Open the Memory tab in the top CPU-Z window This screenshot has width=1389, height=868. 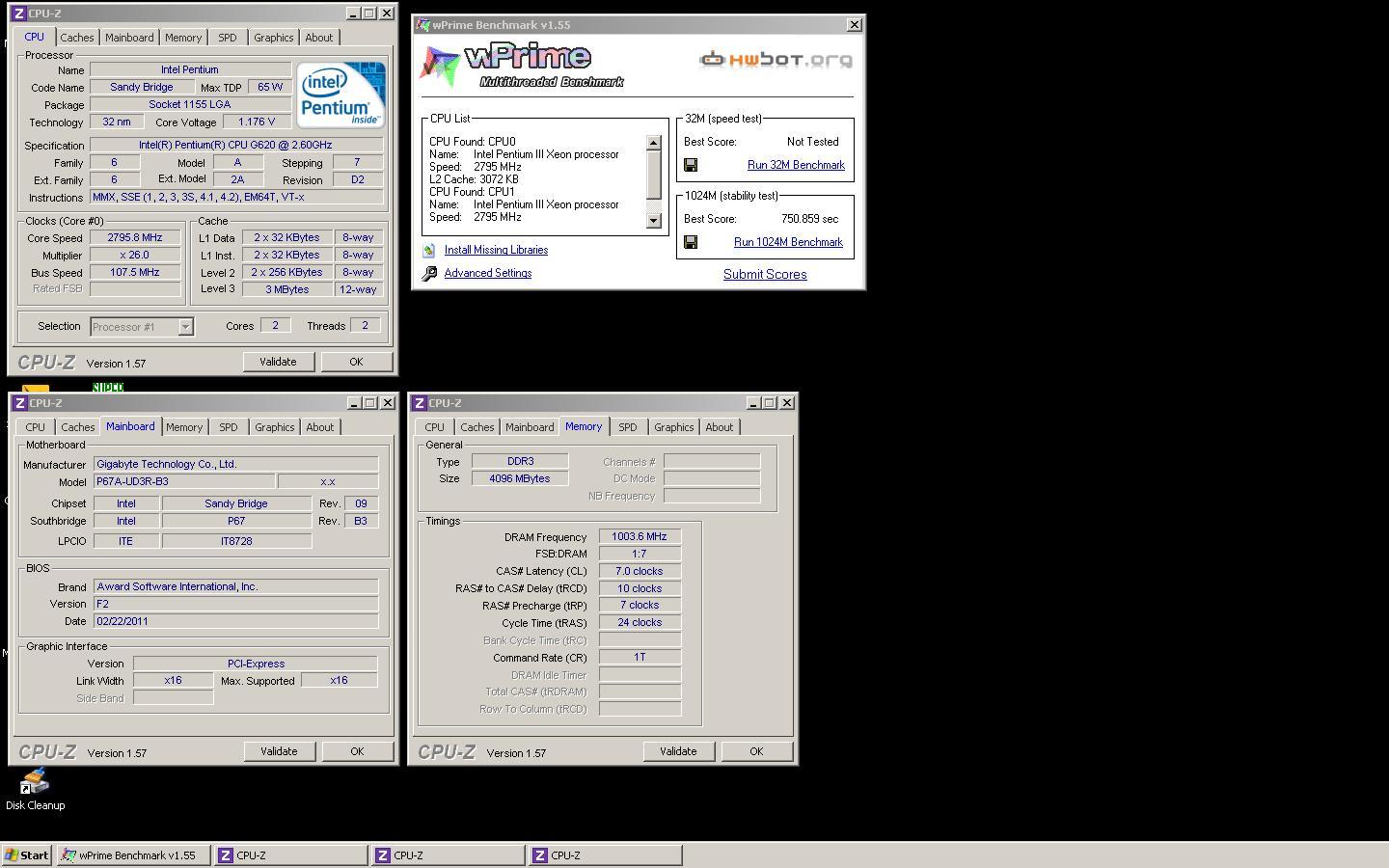[183, 38]
